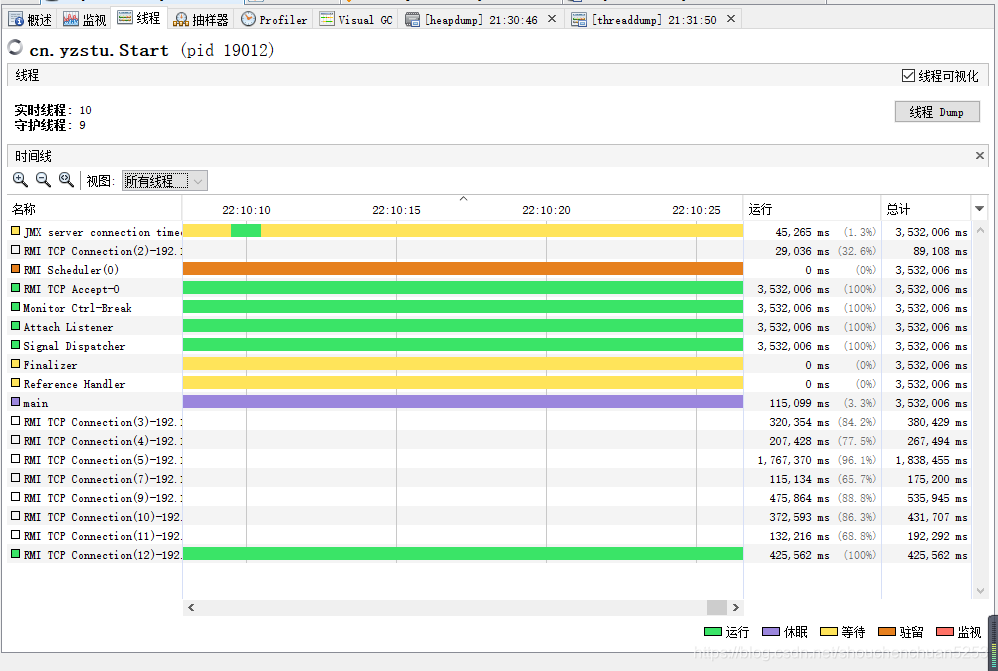Click the 线程 Dump button
Viewport: 998px width, 671px height.
[x=937, y=112]
